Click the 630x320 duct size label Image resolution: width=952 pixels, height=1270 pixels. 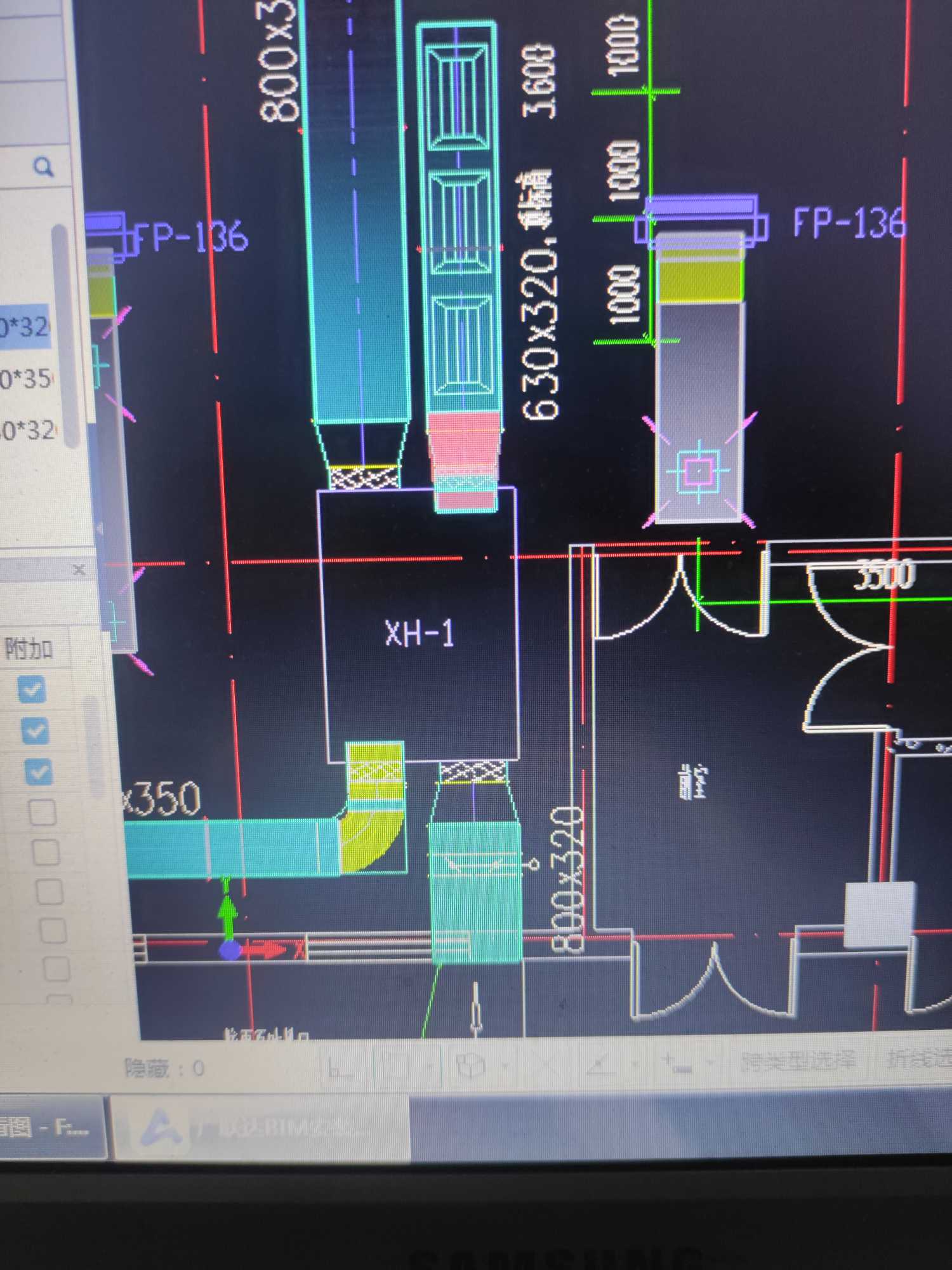tap(541, 331)
